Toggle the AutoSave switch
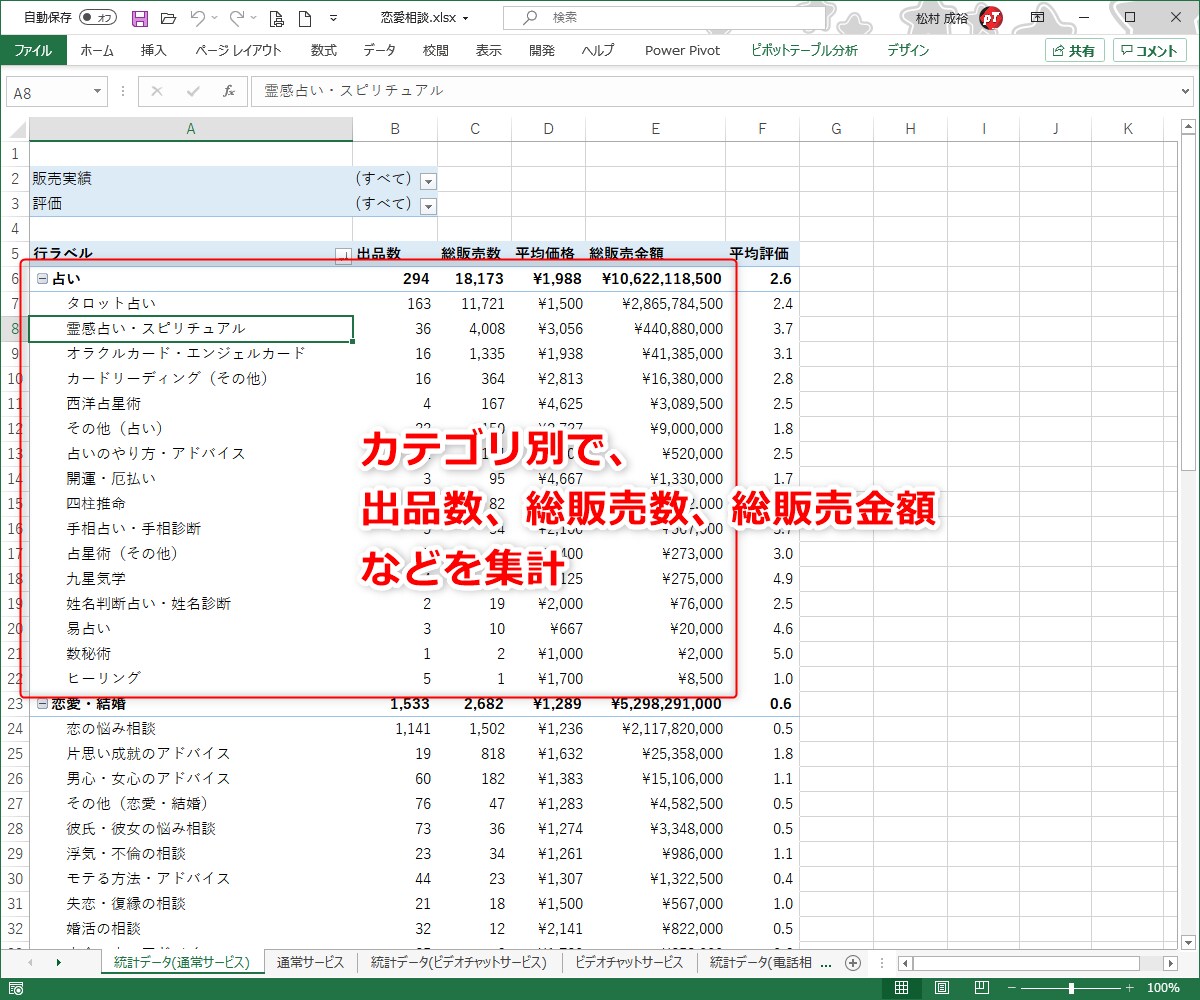This screenshot has width=1200, height=1000. [97, 18]
